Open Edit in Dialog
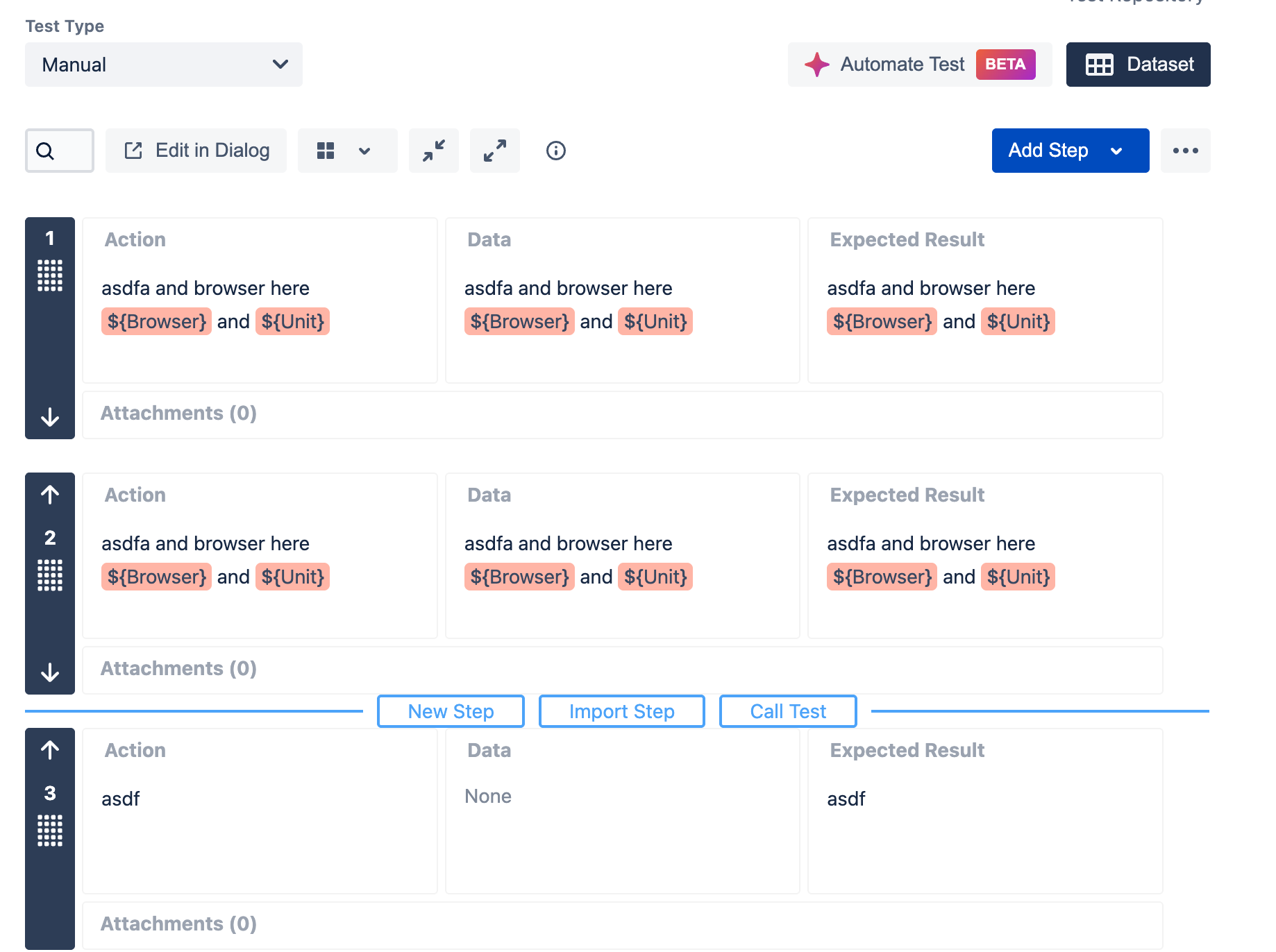Viewport: 1276px width, 952px height. coord(196,151)
